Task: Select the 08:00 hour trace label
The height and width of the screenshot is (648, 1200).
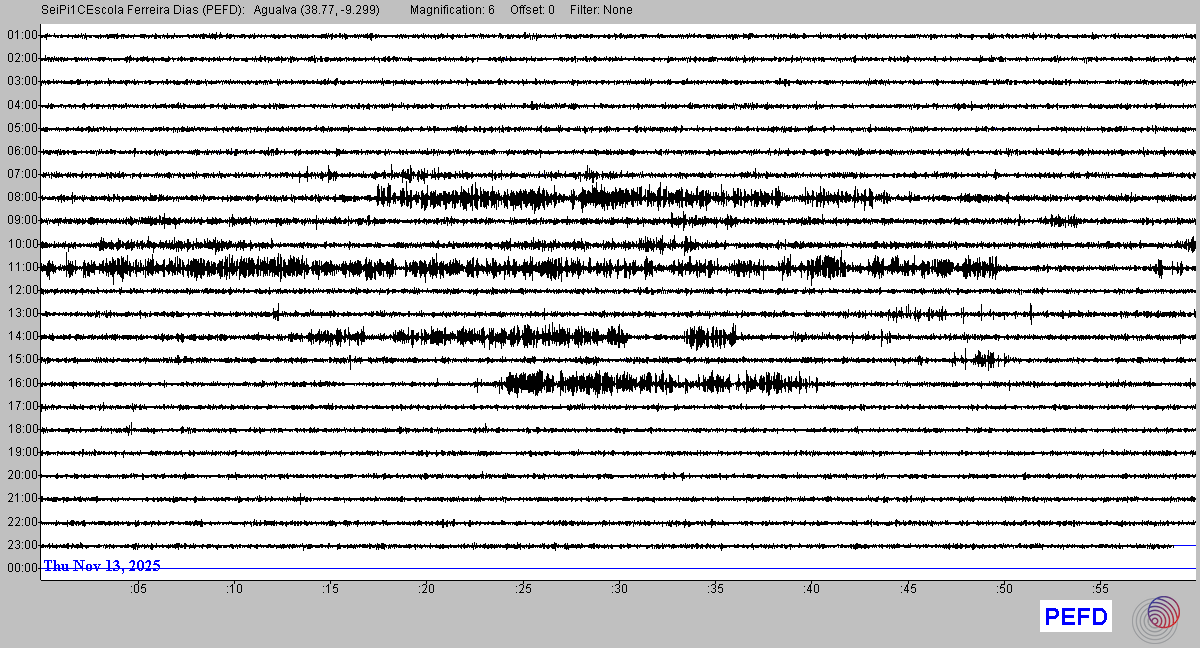Action: [21, 198]
